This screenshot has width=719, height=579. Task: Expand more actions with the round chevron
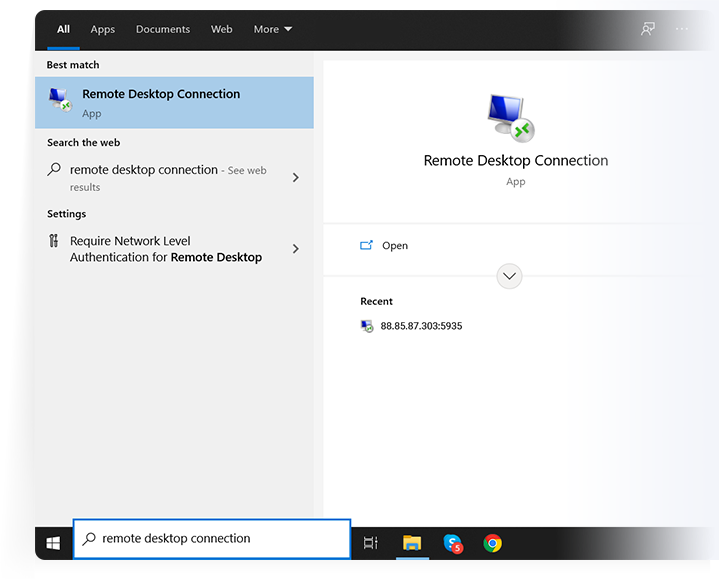point(509,276)
